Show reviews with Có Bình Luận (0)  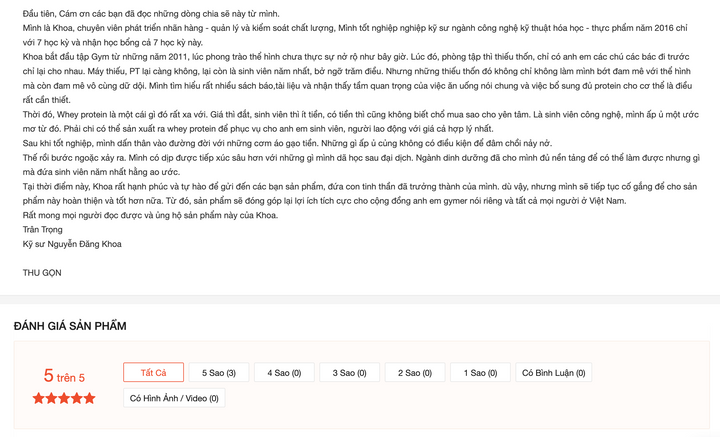coord(554,372)
